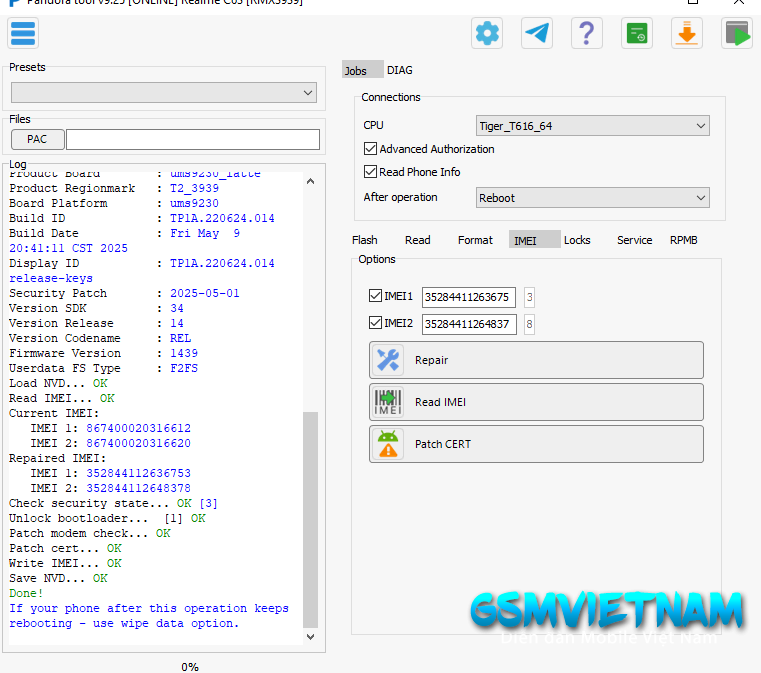Click the IMEI1 number input field
Viewport: 761px width, 673px height.
coord(469,297)
